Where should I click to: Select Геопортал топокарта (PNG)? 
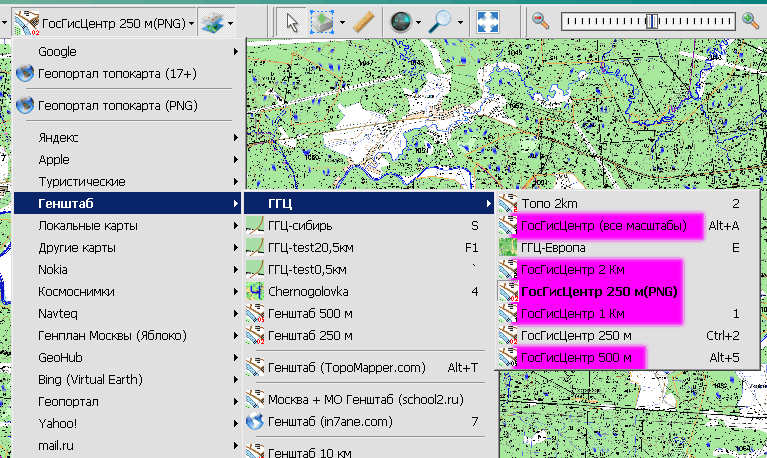point(128,105)
